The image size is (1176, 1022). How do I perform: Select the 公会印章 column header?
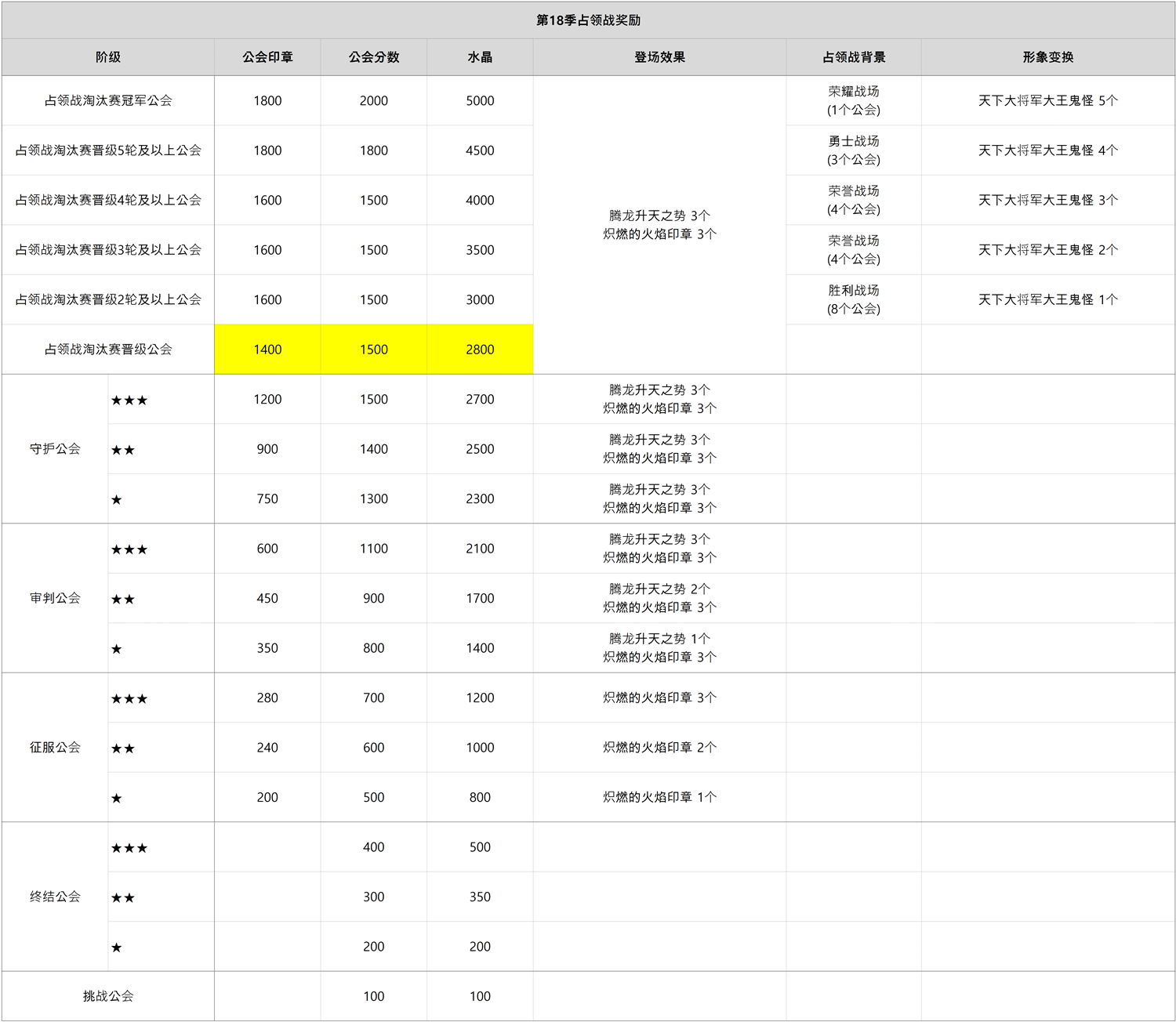tap(267, 57)
